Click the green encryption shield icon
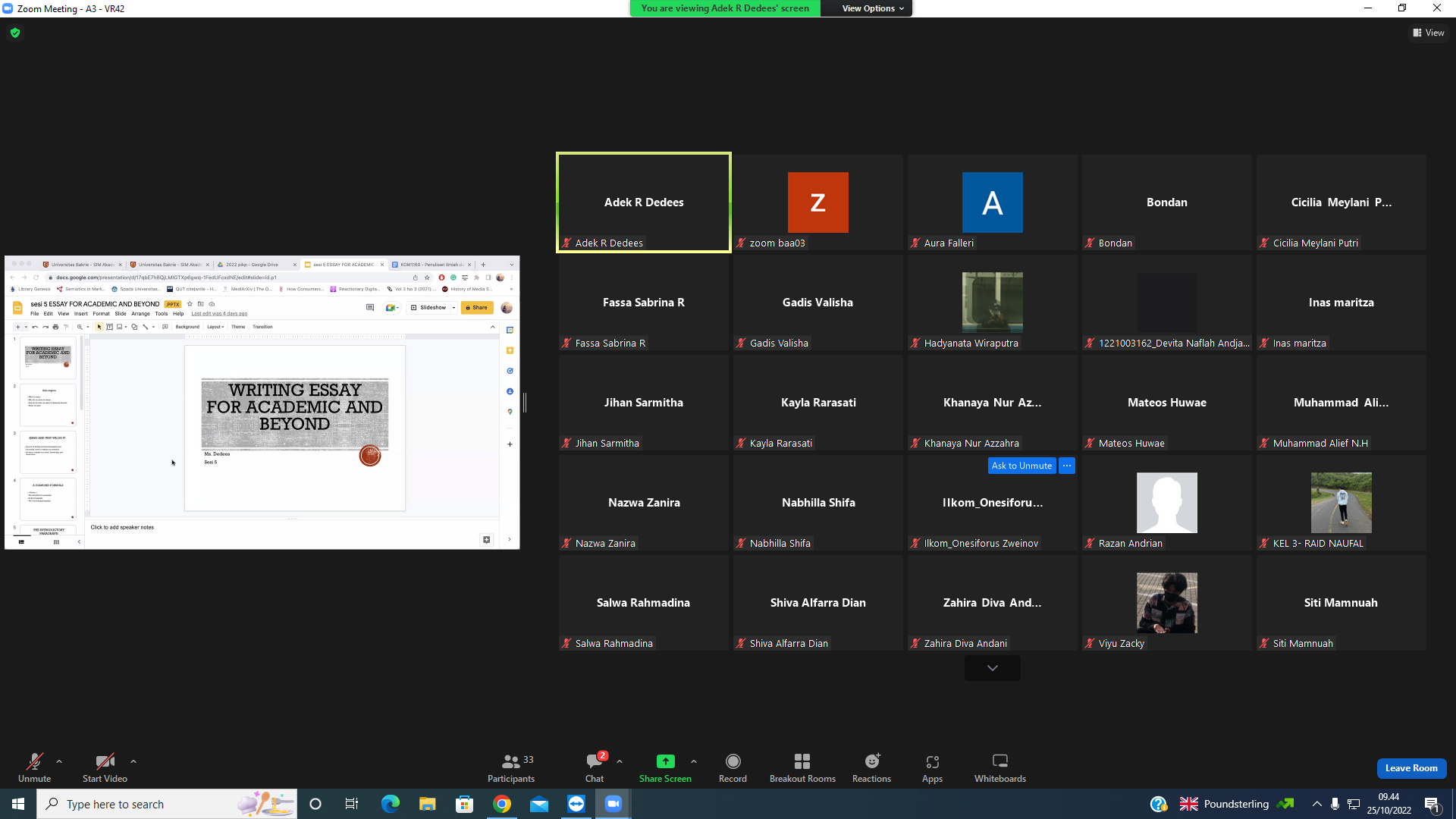Viewport: 1456px width, 819px height. [x=15, y=33]
